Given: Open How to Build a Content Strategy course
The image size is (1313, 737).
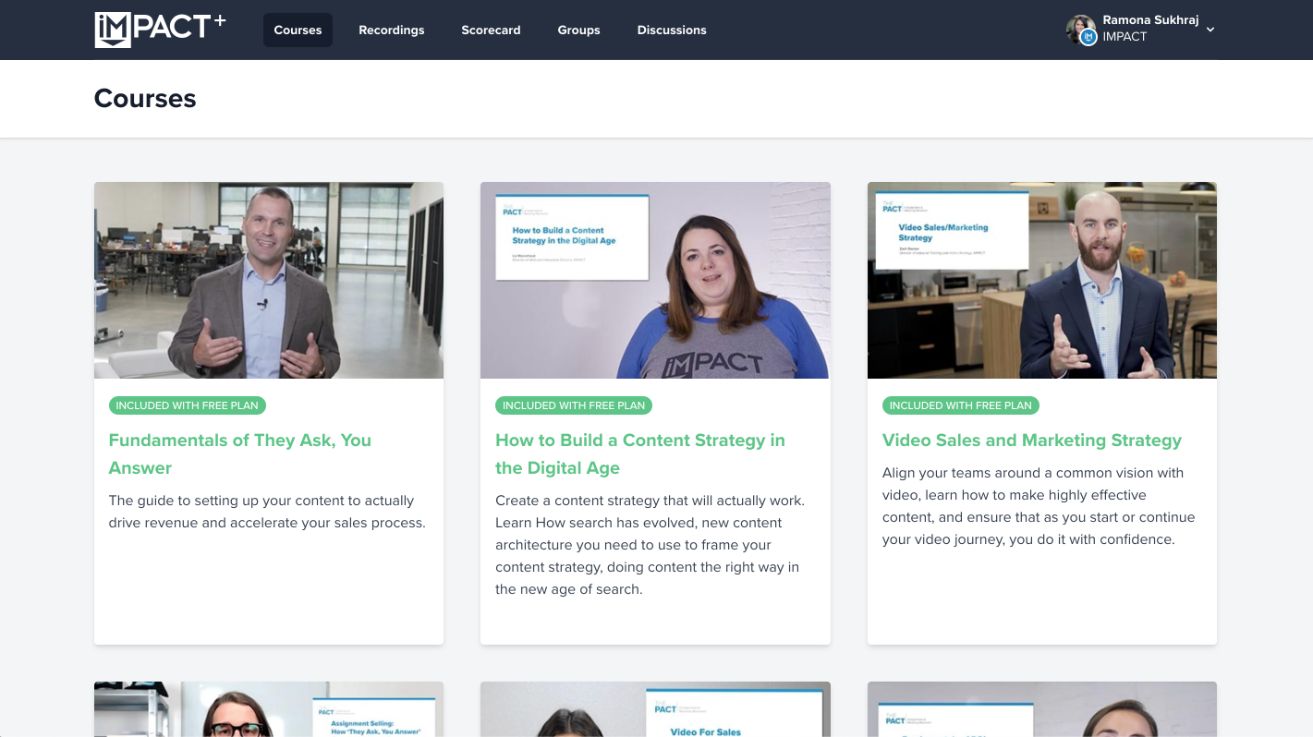Looking at the screenshot, I should point(640,454).
